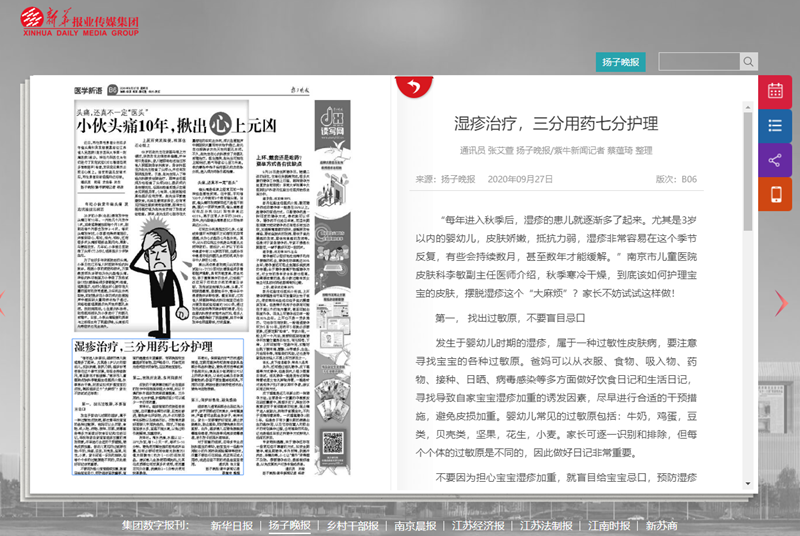
Task: Open 扬子晚报 in the footer
Action: (289, 526)
